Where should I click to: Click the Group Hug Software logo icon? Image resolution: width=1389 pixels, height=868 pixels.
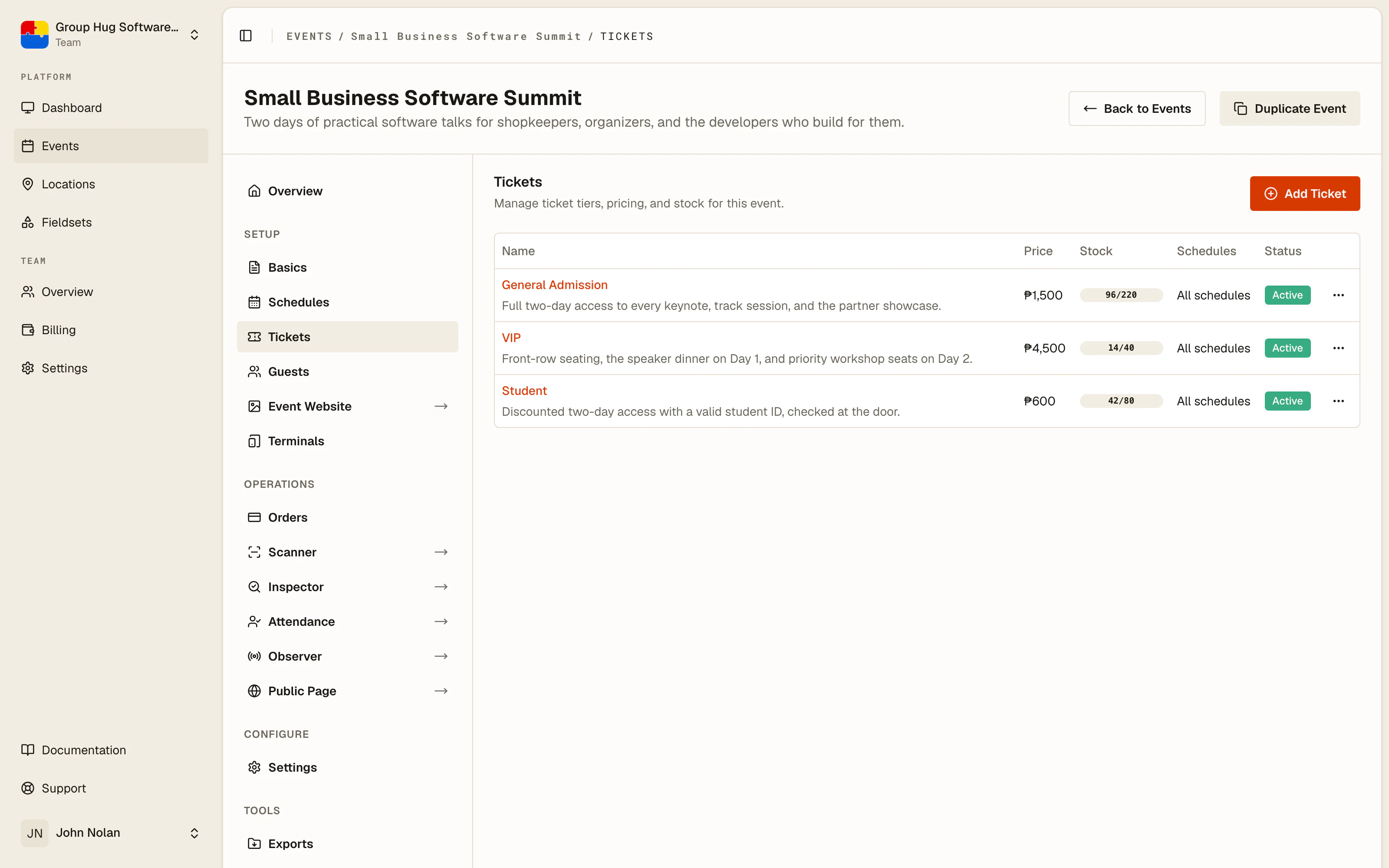(34, 34)
